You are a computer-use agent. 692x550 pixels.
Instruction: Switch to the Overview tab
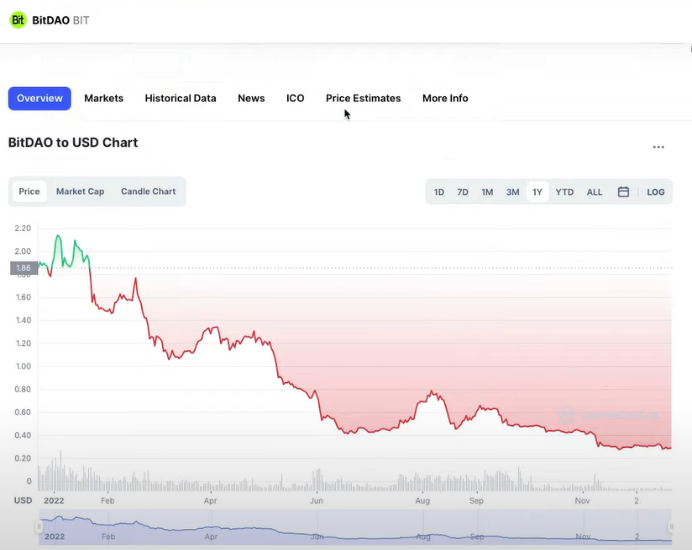39,98
